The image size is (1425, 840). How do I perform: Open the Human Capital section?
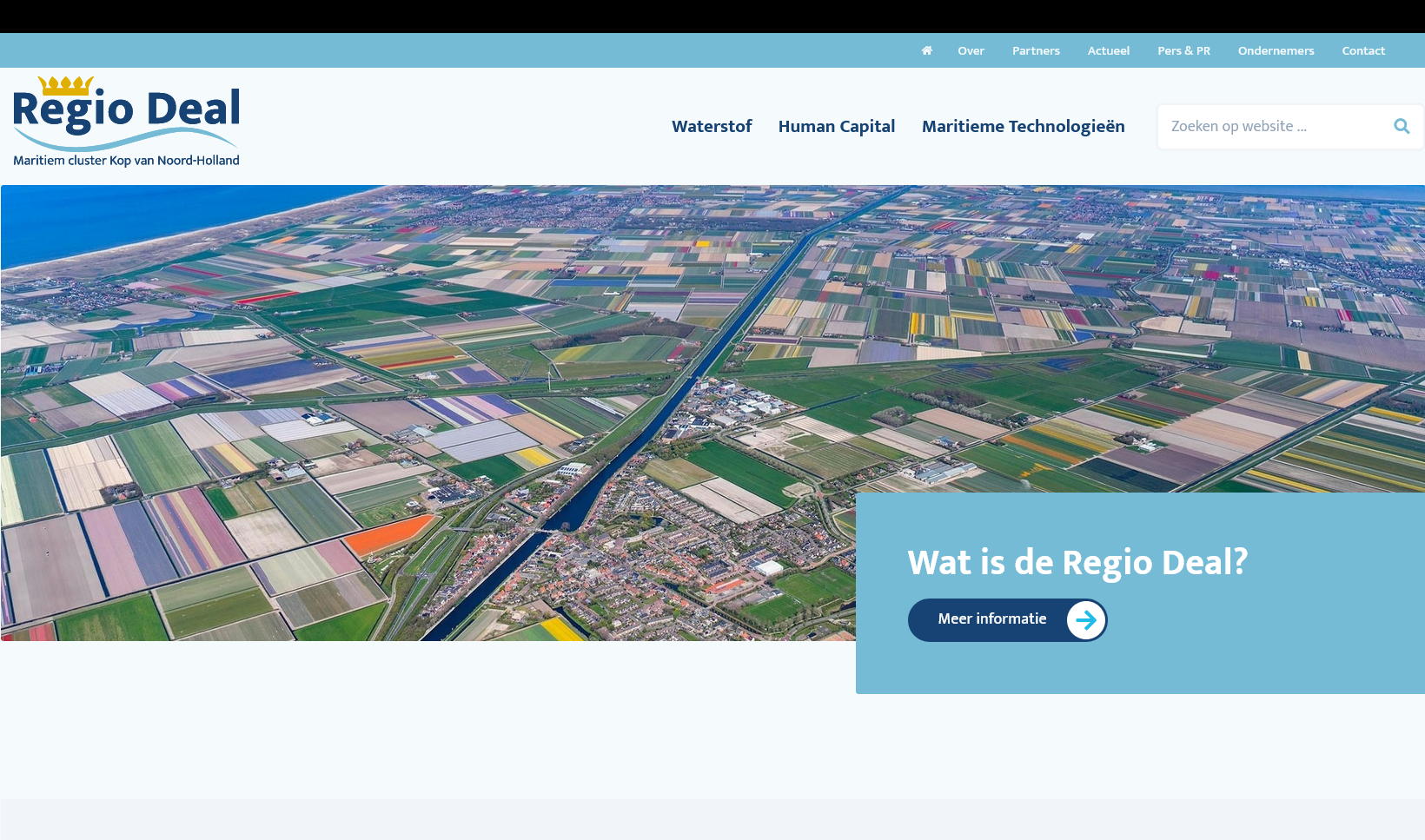tap(836, 127)
